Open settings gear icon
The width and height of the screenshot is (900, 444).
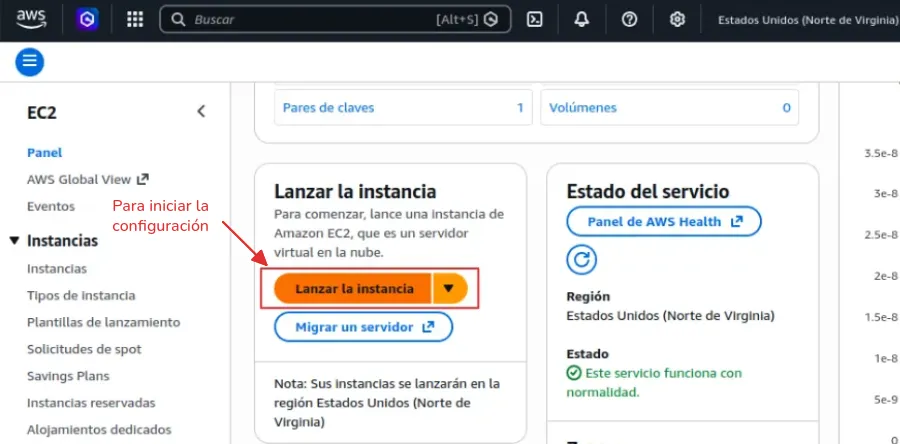click(x=677, y=20)
